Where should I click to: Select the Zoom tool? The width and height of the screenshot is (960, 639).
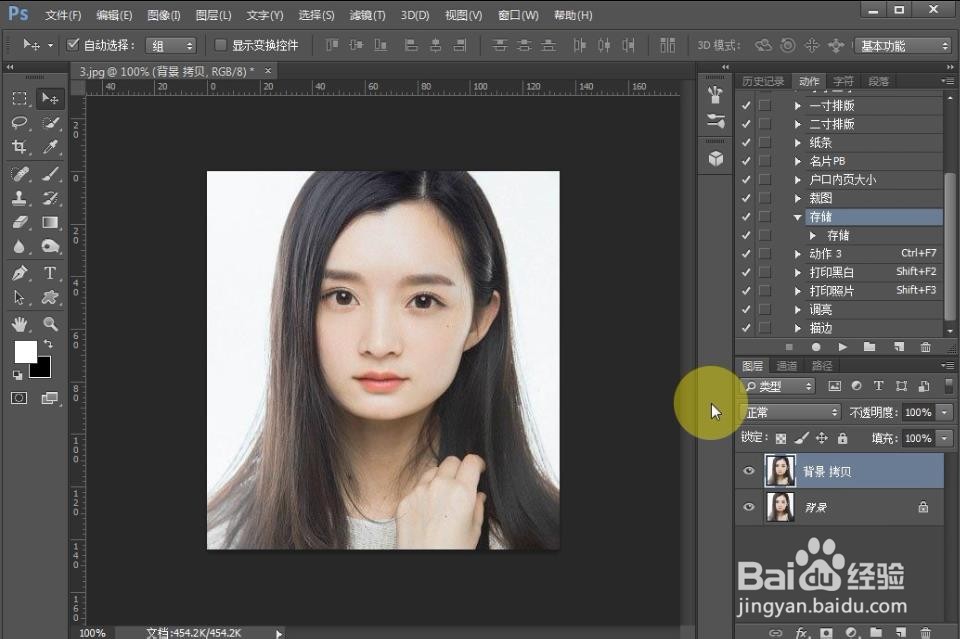click(50, 324)
